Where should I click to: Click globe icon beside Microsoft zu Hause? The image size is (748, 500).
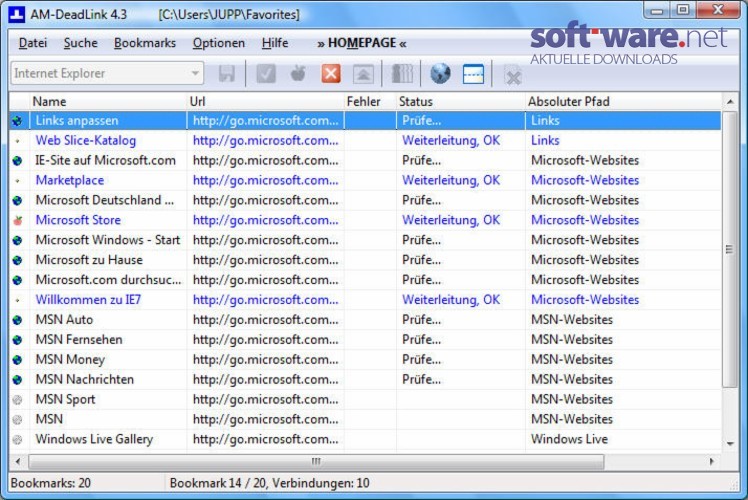18,260
